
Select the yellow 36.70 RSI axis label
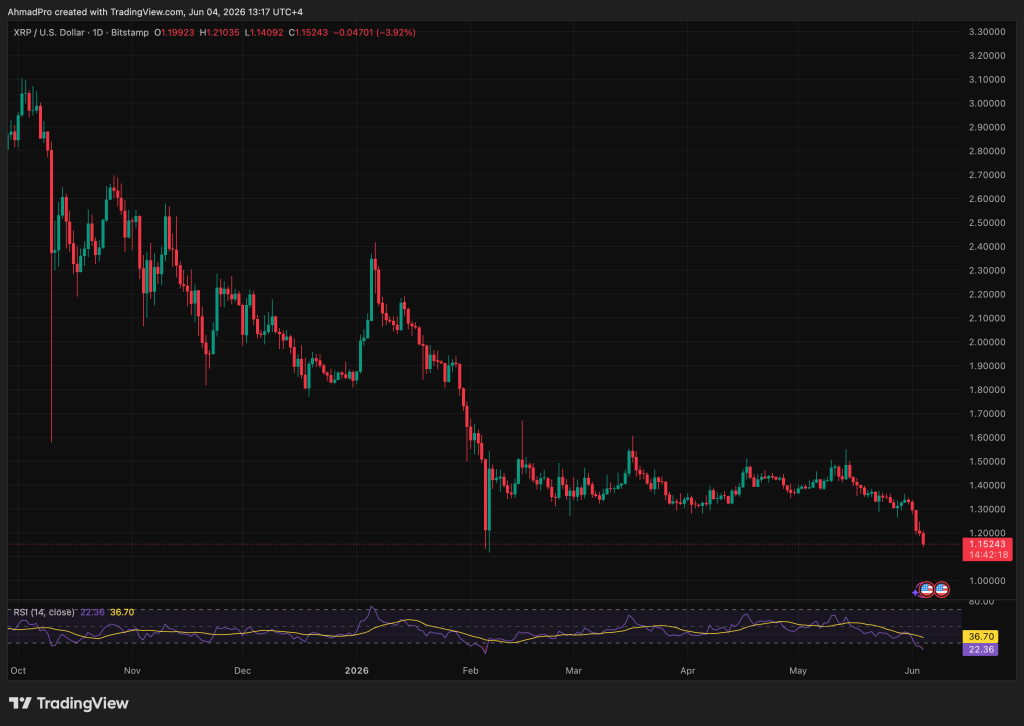[981, 637]
